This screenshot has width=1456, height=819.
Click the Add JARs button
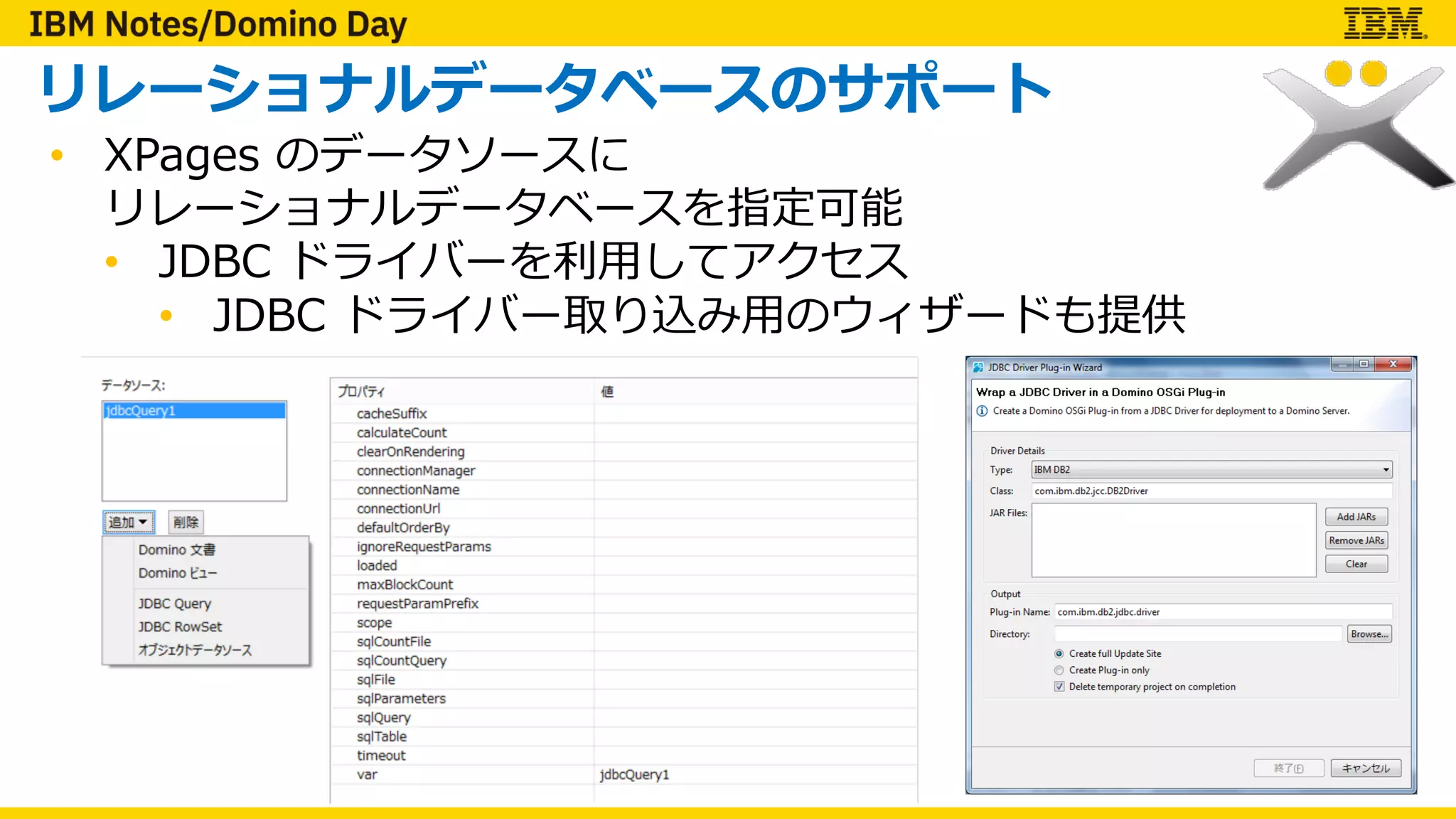pyautogui.click(x=1356, y=517)
